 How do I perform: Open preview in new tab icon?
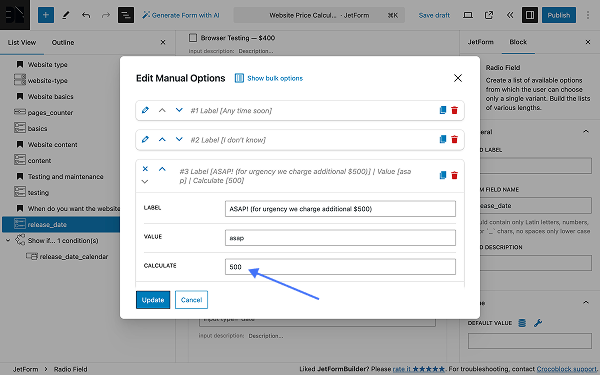(x=489, y=15)
